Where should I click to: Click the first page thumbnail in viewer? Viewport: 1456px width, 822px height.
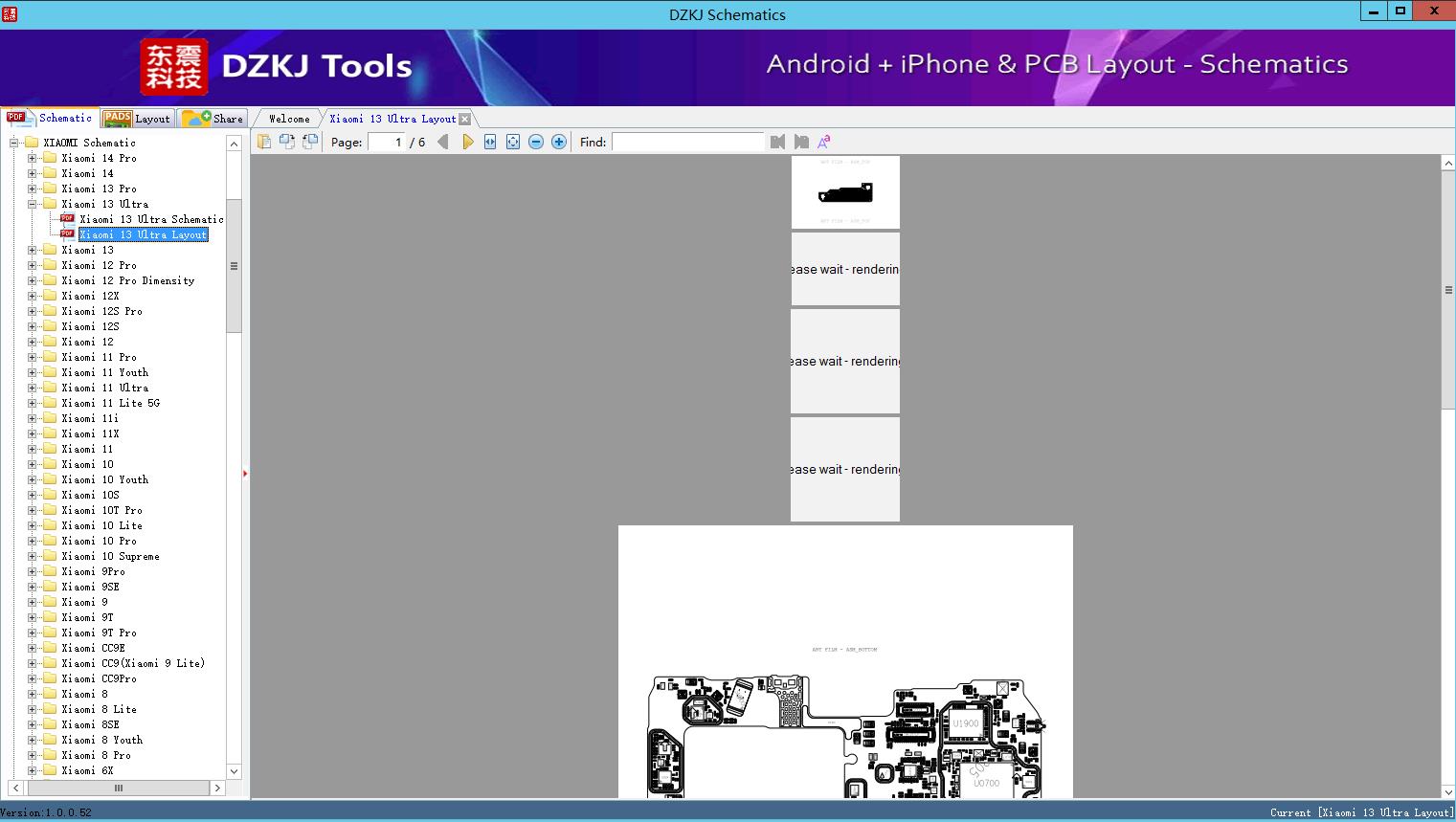845,192
